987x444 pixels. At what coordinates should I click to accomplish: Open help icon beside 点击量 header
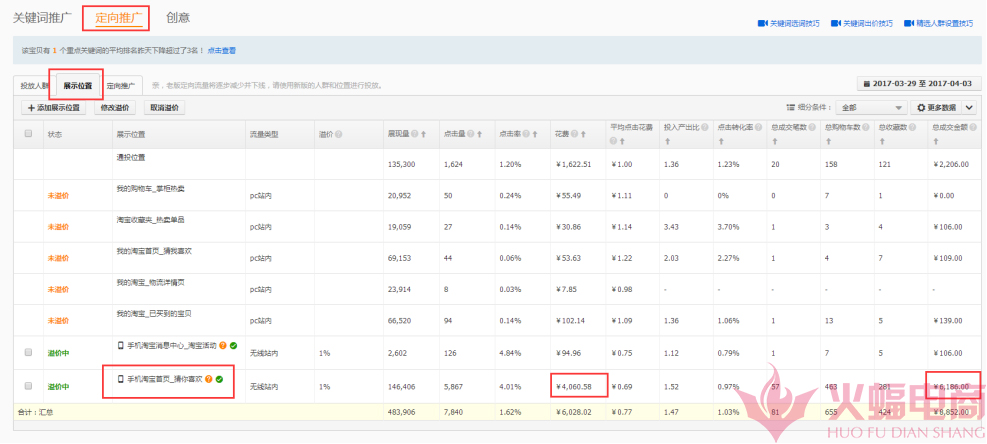point(470,134)
